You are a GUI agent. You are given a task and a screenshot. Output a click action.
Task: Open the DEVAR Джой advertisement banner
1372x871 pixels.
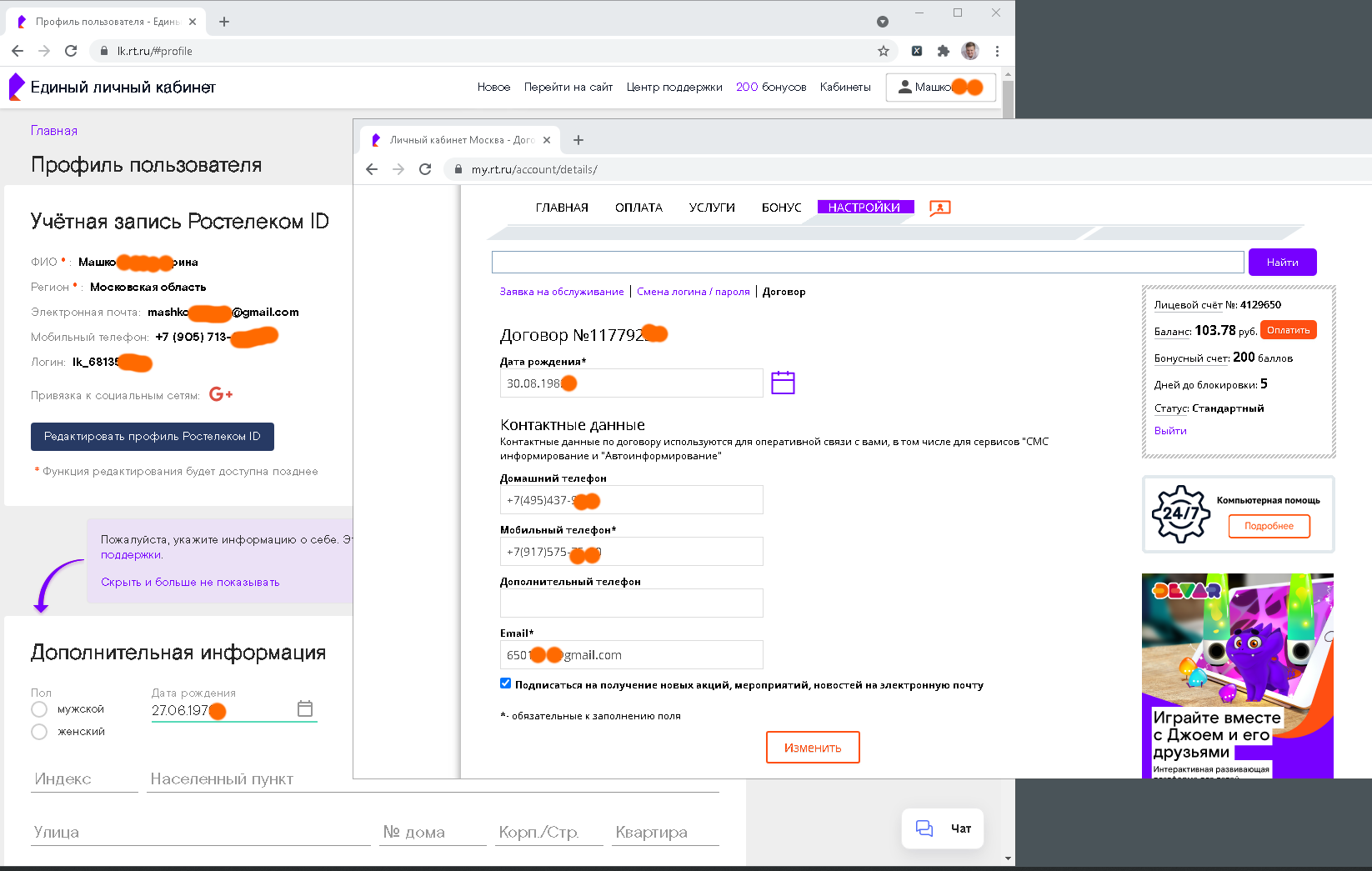coord(1238,676)
